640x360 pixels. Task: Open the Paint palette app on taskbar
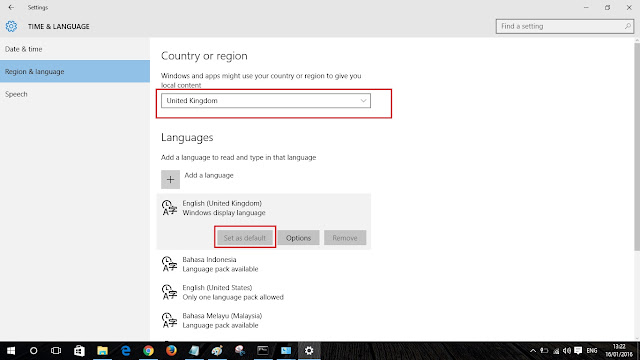[x=217, y=351]
